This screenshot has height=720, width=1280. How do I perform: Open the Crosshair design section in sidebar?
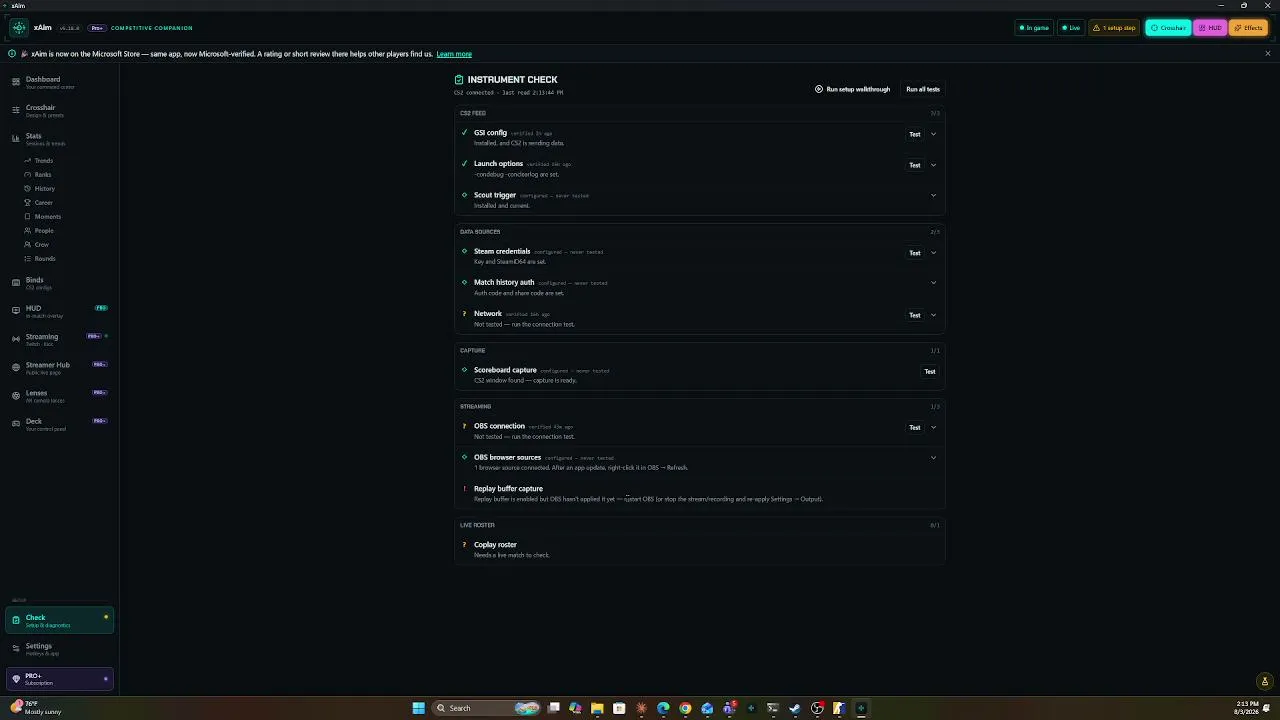pos(60,111)
